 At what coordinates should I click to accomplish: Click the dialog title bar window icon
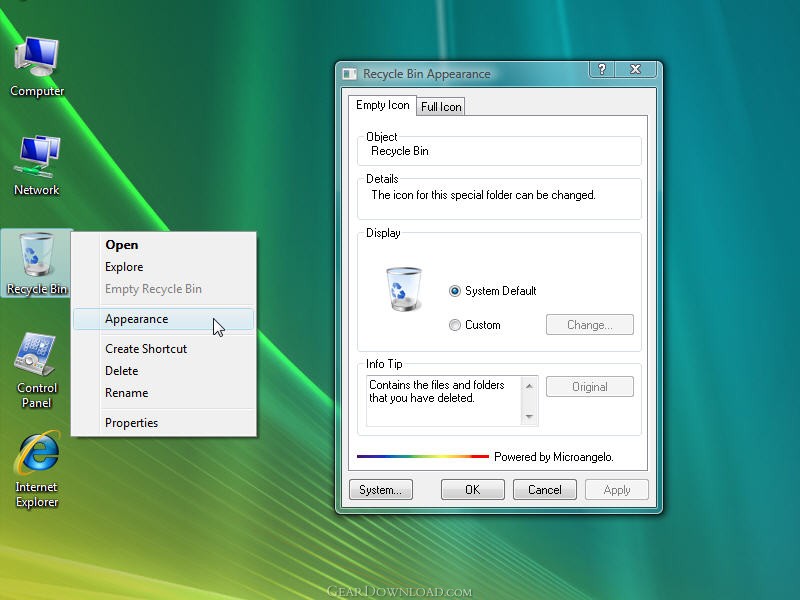pyautogui.click(x=349, y=74)
